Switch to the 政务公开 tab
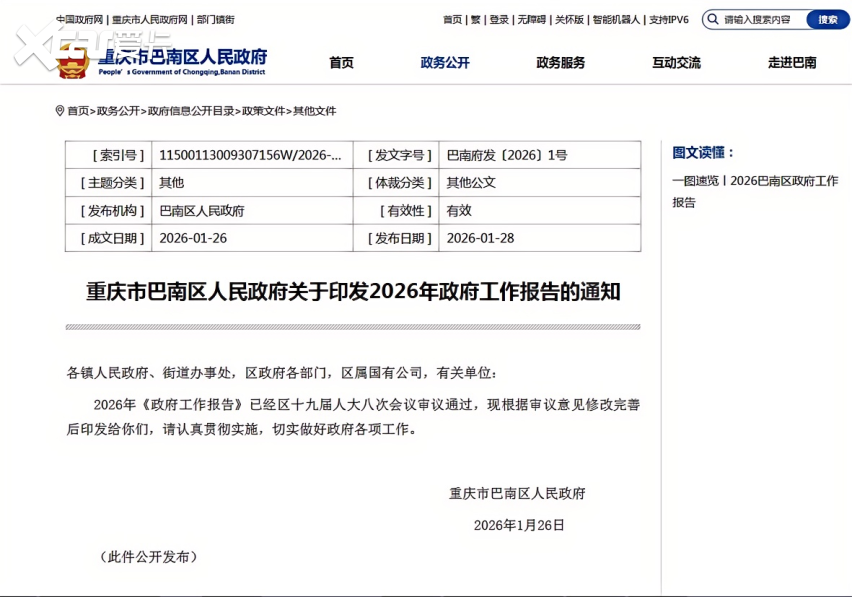This screenshot has width=852, height=597. 444,62
